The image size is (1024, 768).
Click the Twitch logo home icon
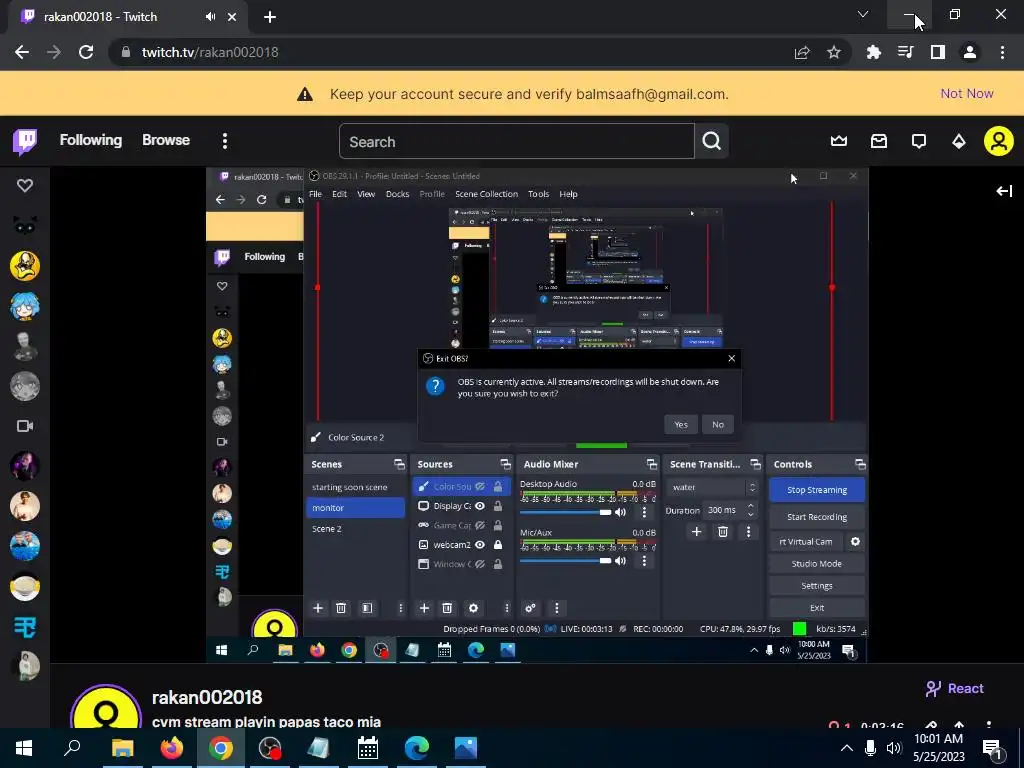point(25,141)
